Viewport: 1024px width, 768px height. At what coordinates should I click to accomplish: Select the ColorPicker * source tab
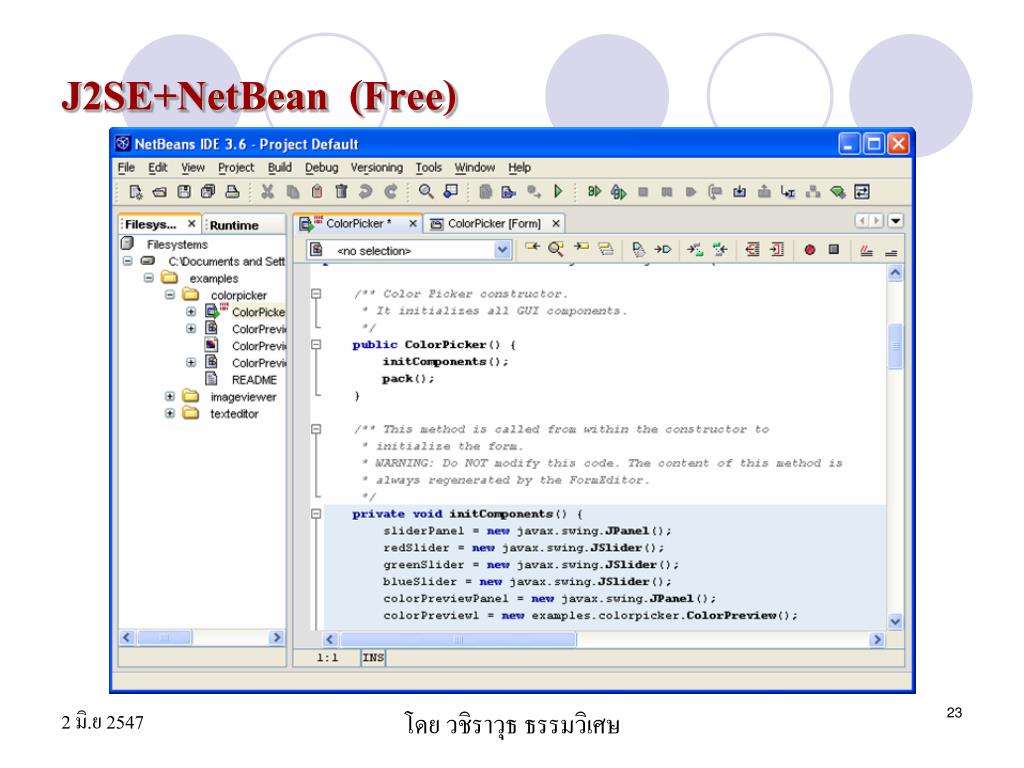click(x=359, y=223)
